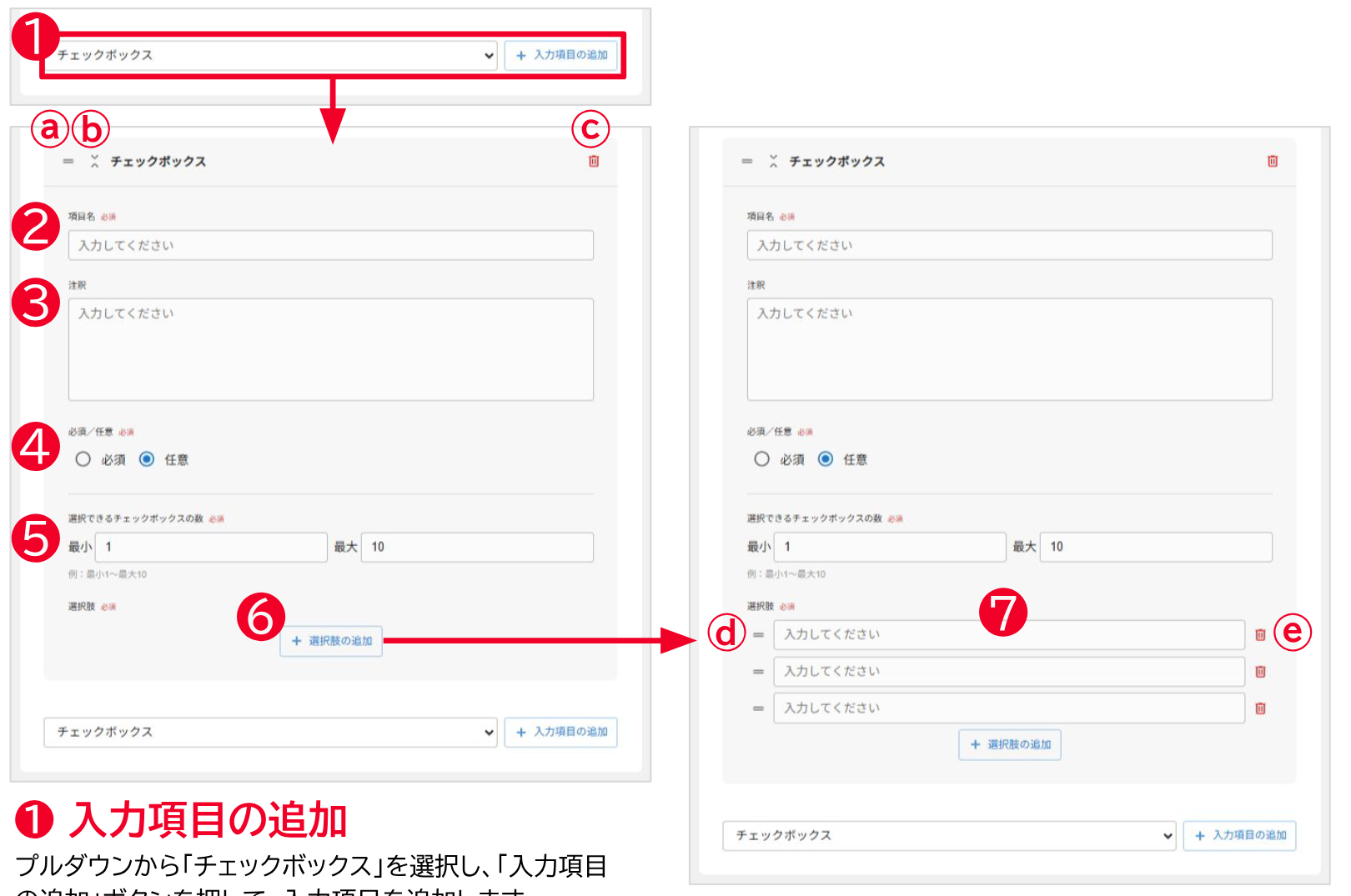Click the 最小 number field in the left form
Viewport: 1351px width, 896px height.
212,548
